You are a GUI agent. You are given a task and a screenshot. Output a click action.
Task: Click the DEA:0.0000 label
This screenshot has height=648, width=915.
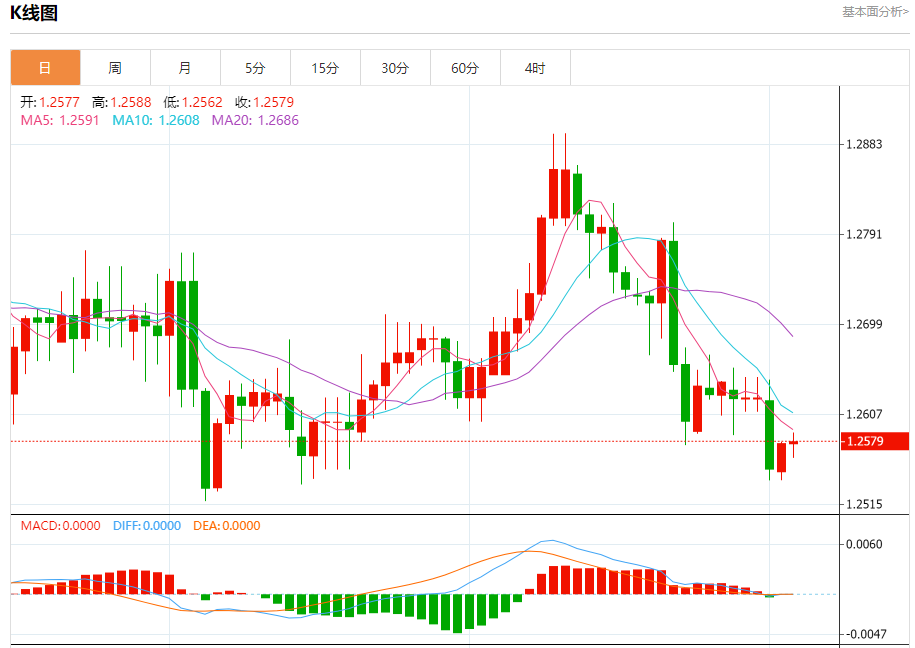click(x=227, y=525)
